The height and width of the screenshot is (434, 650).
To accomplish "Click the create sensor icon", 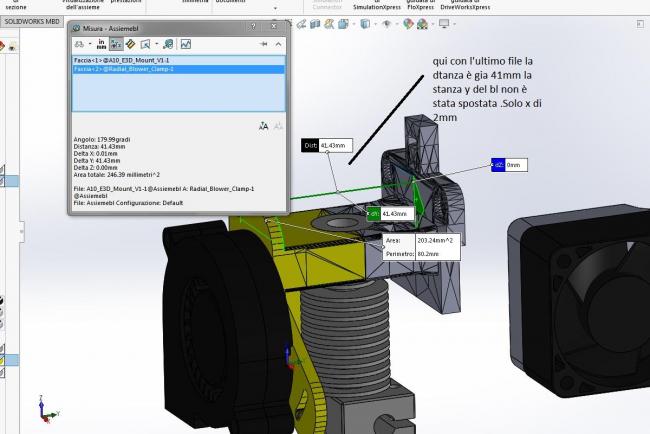I will 185,44.
